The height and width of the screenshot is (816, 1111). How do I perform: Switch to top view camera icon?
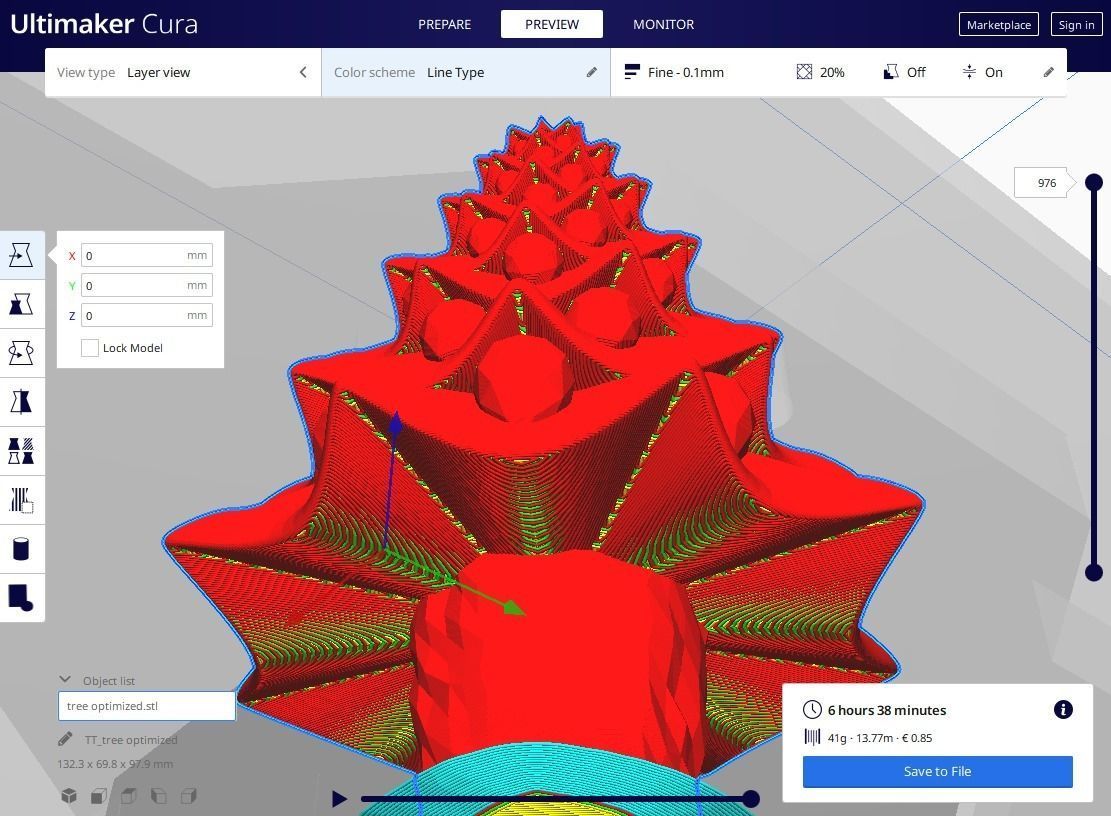[128, 795]
